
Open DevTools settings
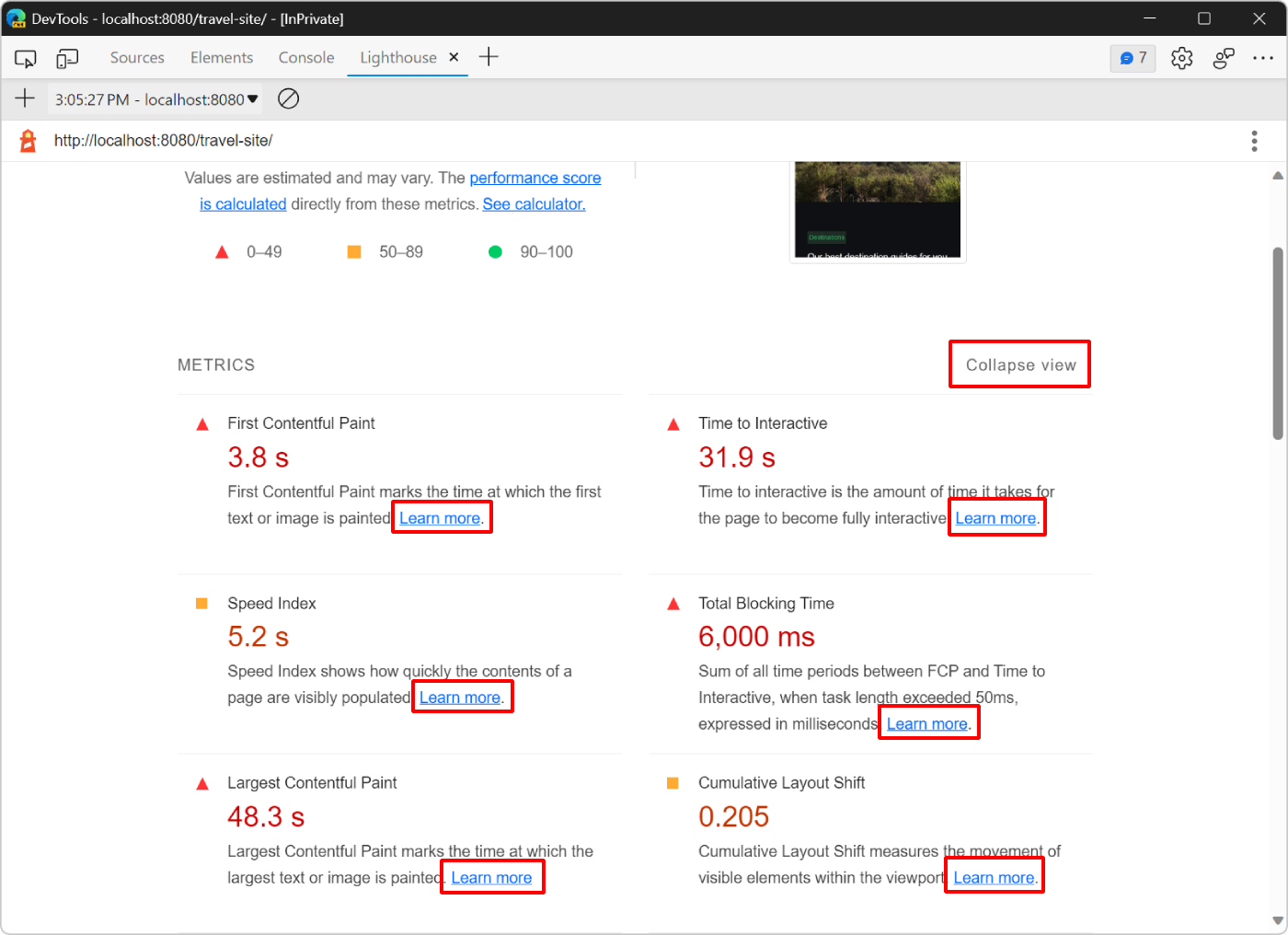1181,57
